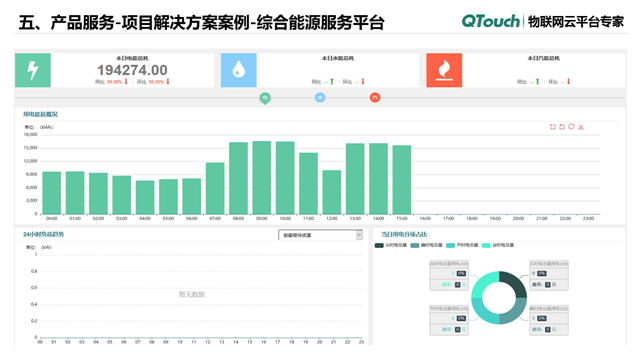
Task: Open the site selection dropdown in load trend panel
Action: click(x=320, y=235)
